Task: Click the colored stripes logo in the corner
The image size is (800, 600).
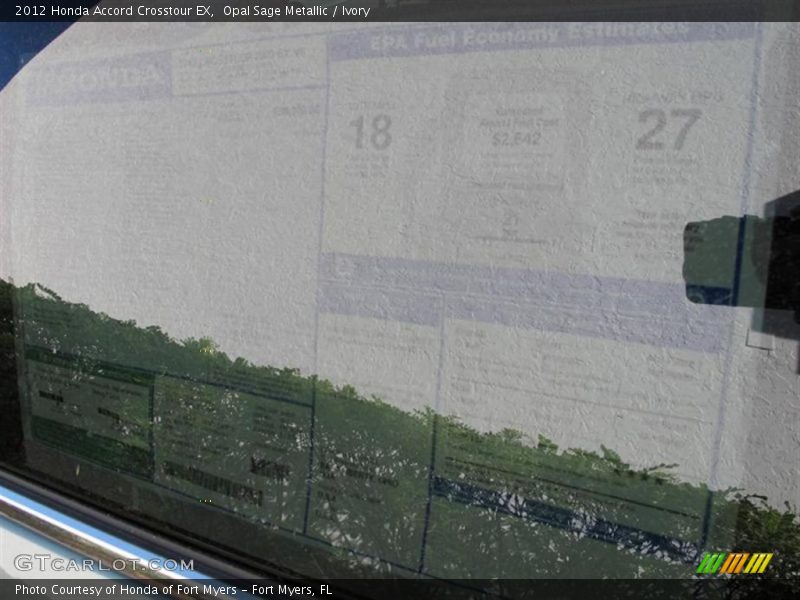Action: (734, 563)
